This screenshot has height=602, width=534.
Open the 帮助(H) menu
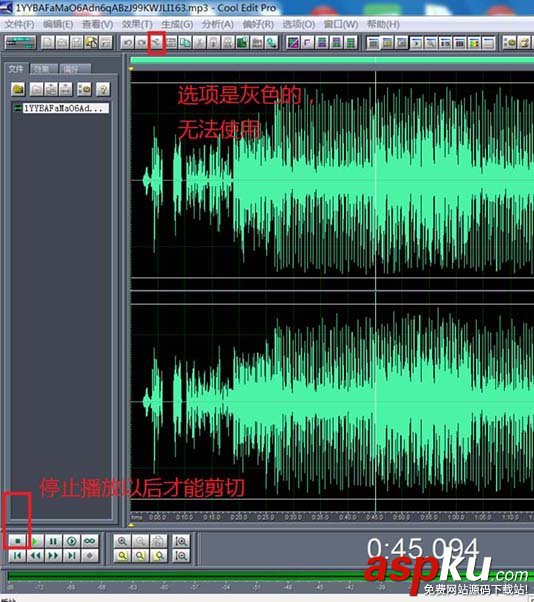383,25
